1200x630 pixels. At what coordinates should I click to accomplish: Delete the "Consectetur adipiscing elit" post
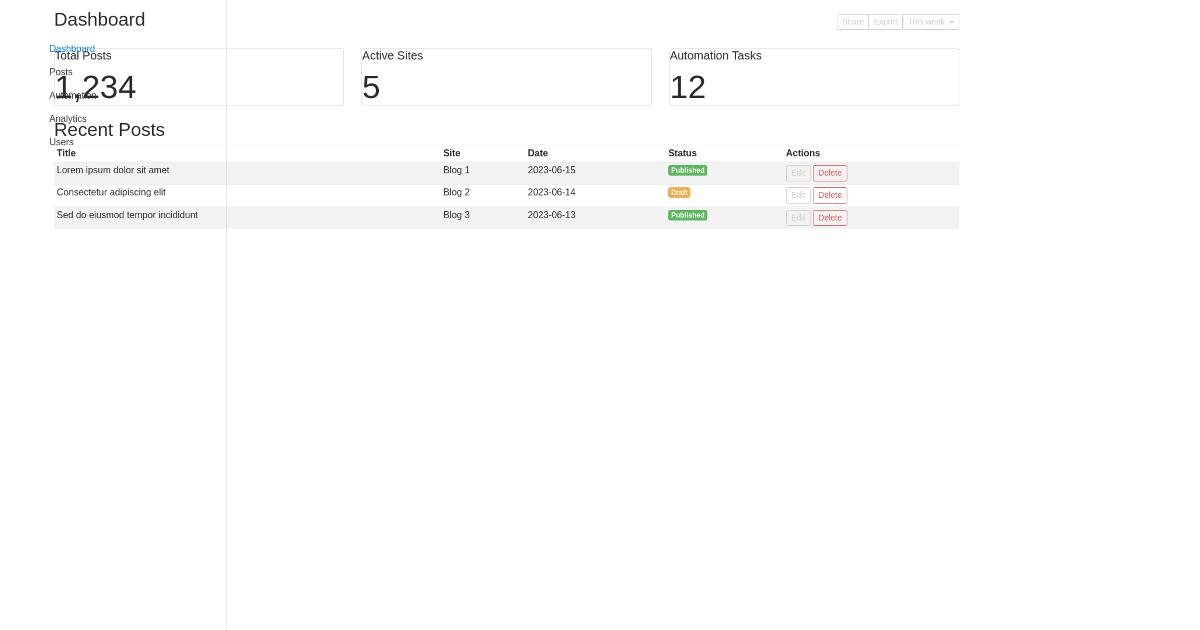pyautogui.click(x=830, y=195)
